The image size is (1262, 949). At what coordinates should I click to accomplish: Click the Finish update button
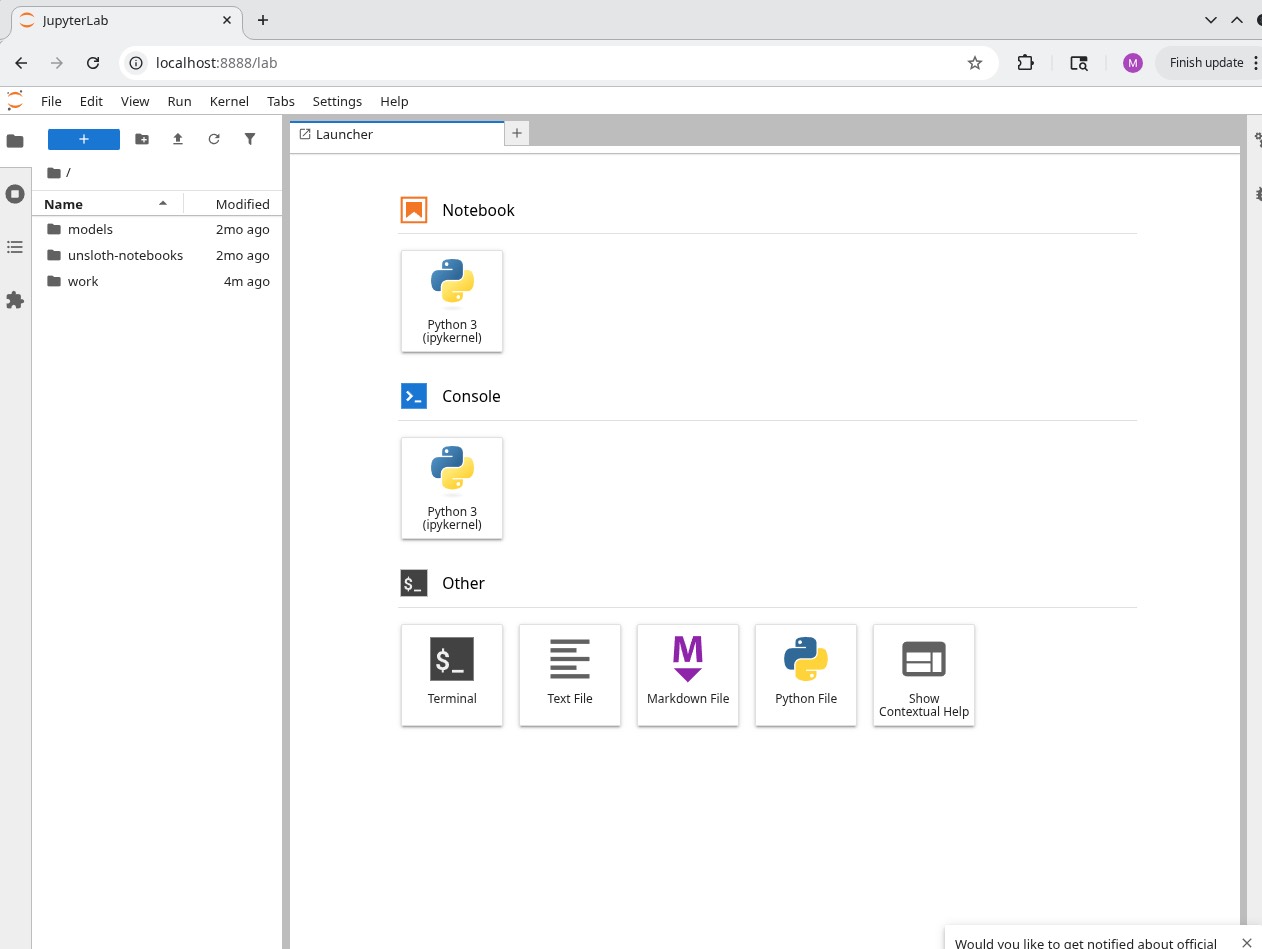coord(1206,62)
